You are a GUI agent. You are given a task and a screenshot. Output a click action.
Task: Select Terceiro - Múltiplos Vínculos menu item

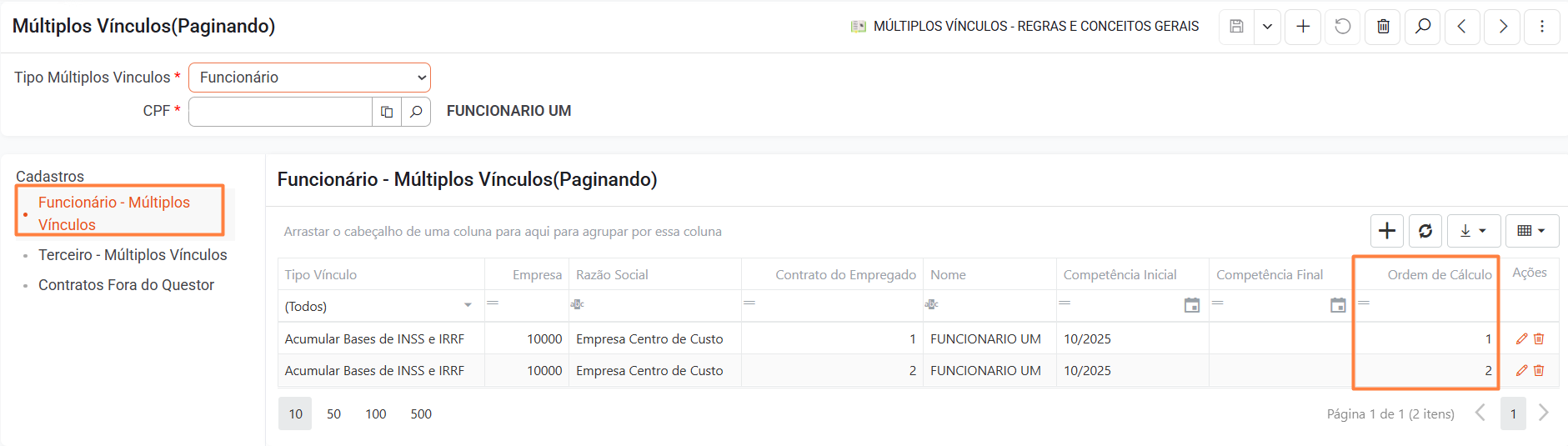(133, 255)
